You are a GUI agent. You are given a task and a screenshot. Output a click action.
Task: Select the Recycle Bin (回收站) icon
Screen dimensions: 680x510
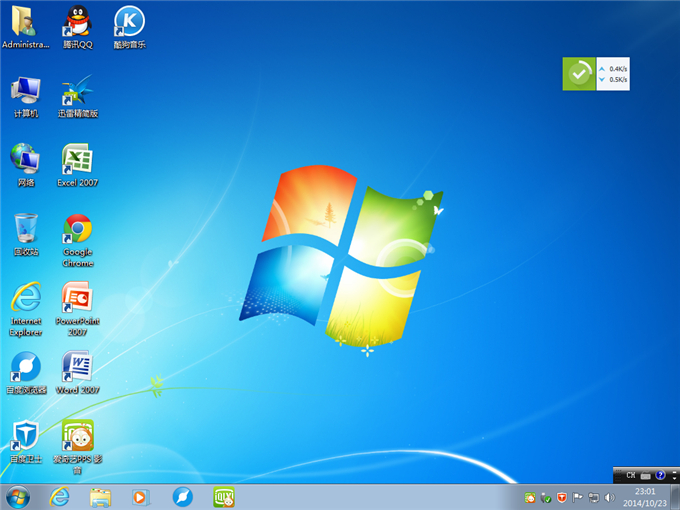click(26, 228)
